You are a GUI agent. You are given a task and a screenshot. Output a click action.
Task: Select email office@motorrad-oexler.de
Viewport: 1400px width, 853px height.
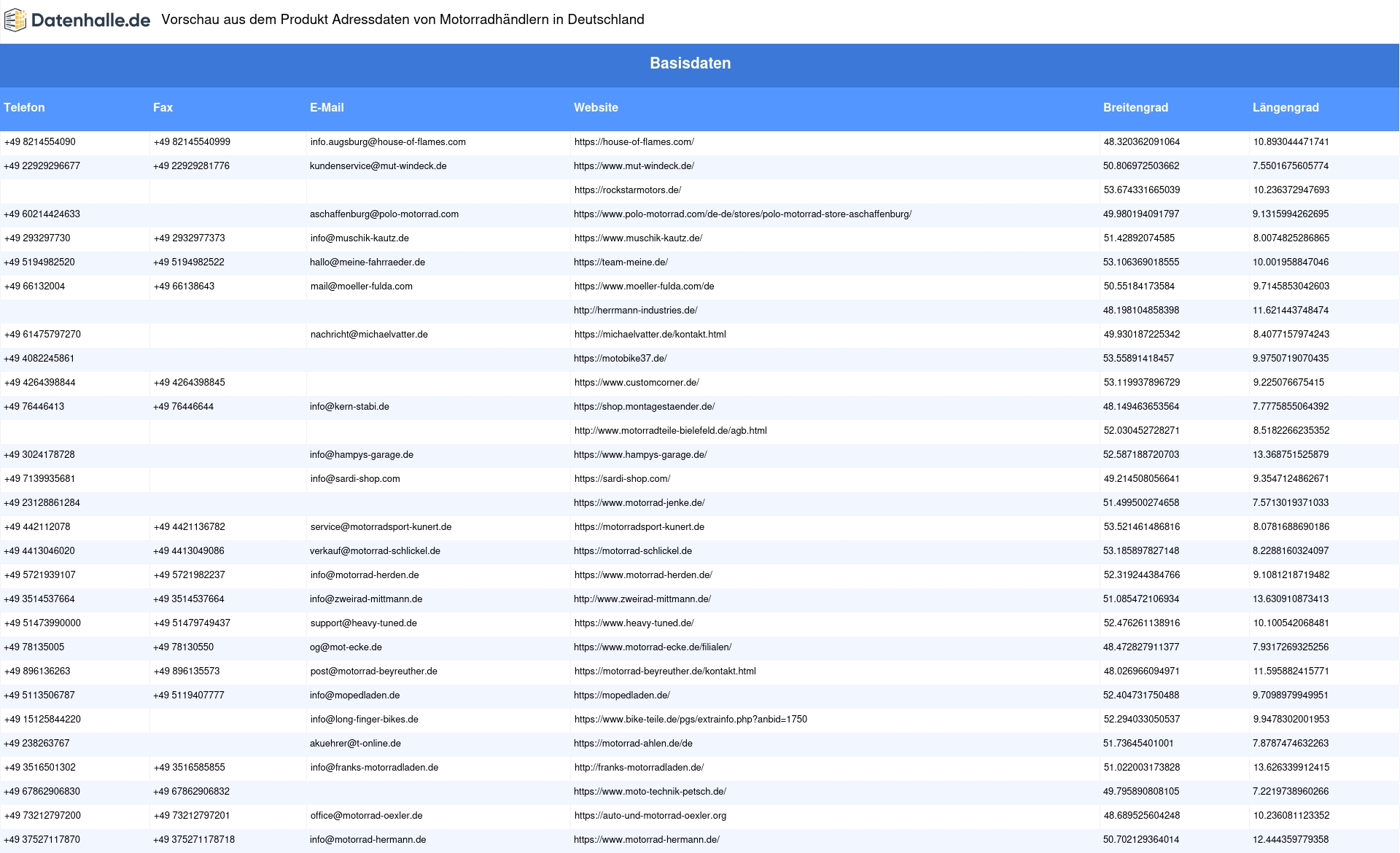(x=366, y=816)
